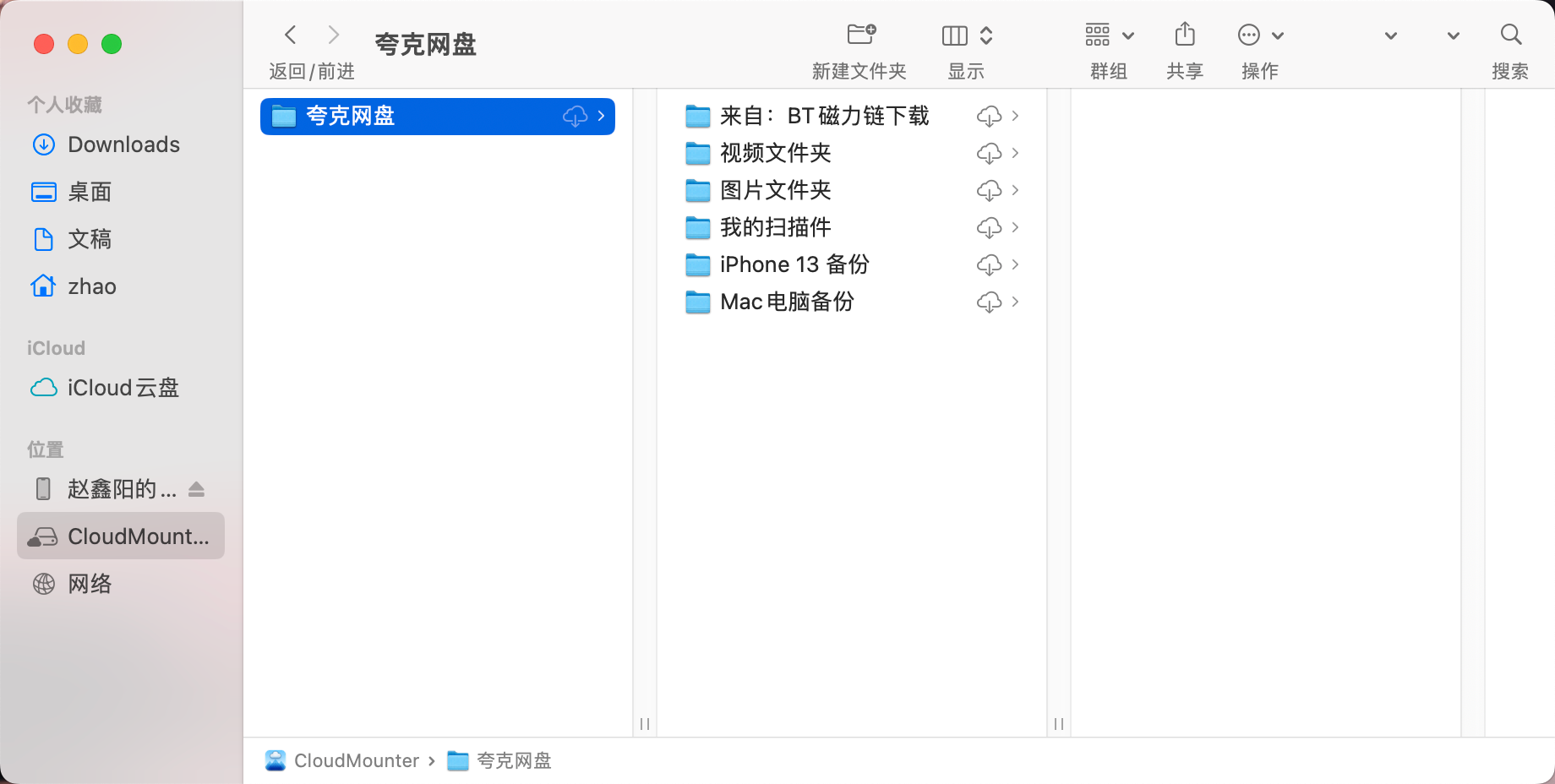1555x784 pixels.
Task: Select 文稿 in the sidebar
Action: coord(121,239)
